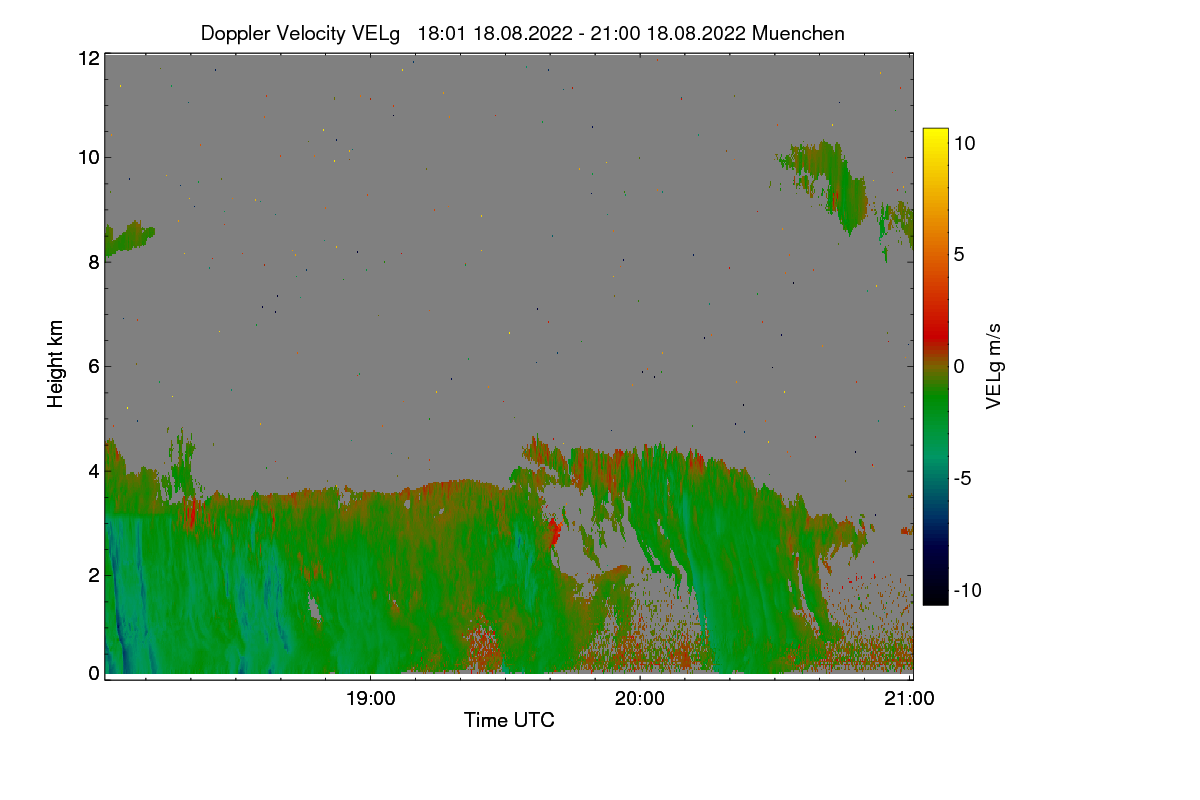Screen dimensions: 1200x800
Task: Click the small cloud echo at 8 km left
Action: pos(128,239)
